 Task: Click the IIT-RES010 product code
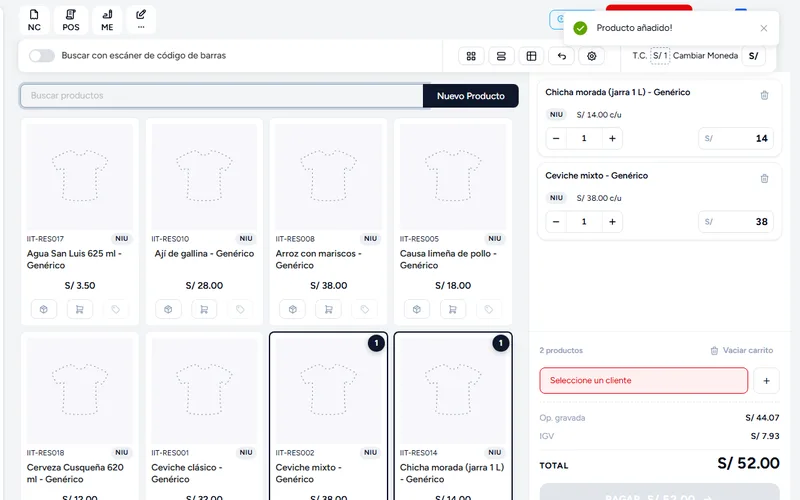click(170, 239)
